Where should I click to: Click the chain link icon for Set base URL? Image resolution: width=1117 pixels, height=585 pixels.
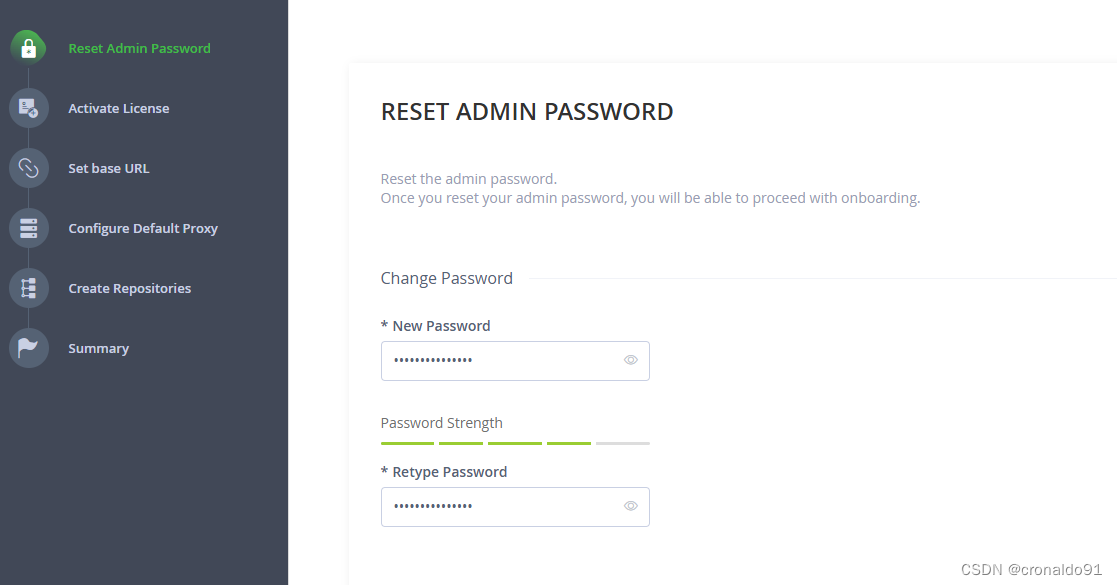(28, 168)
